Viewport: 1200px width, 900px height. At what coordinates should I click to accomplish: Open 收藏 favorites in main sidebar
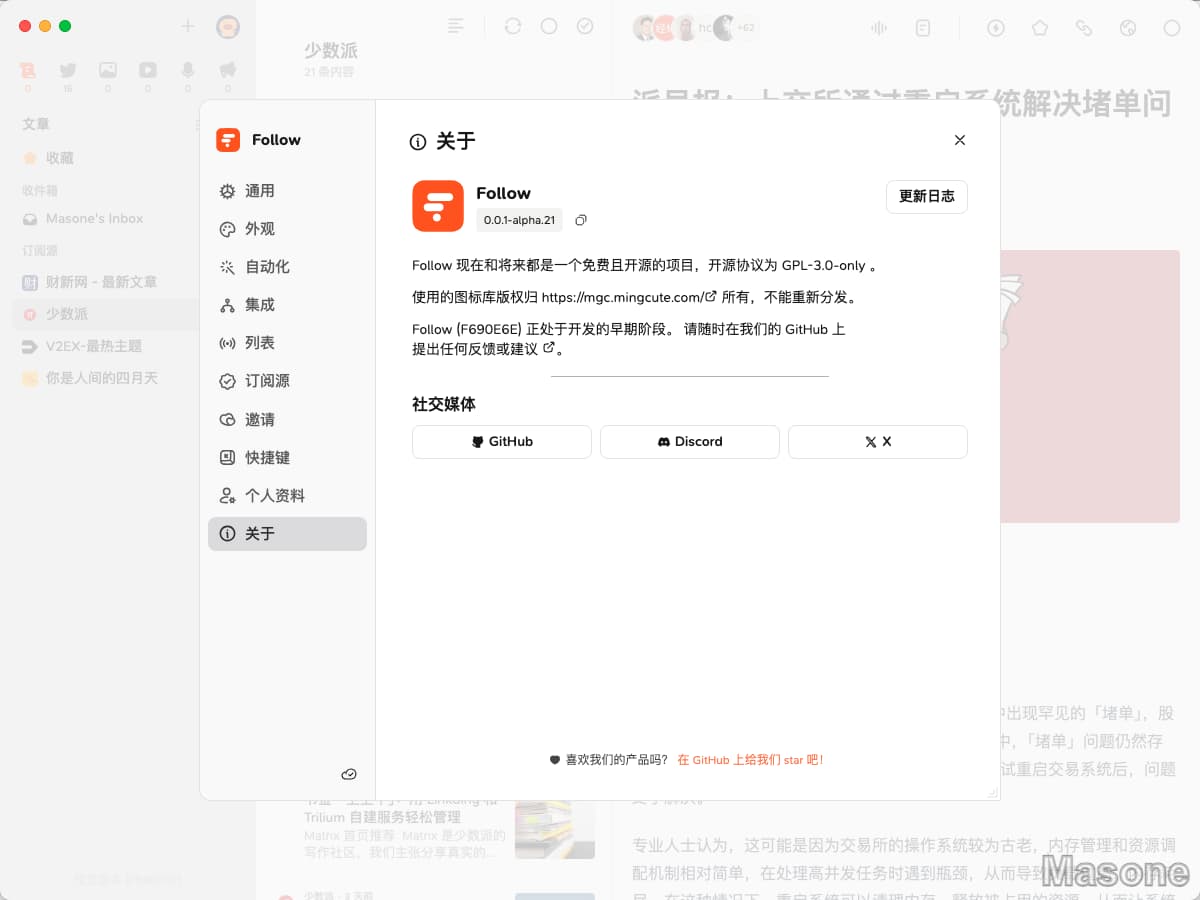click(x=105, y=158)
